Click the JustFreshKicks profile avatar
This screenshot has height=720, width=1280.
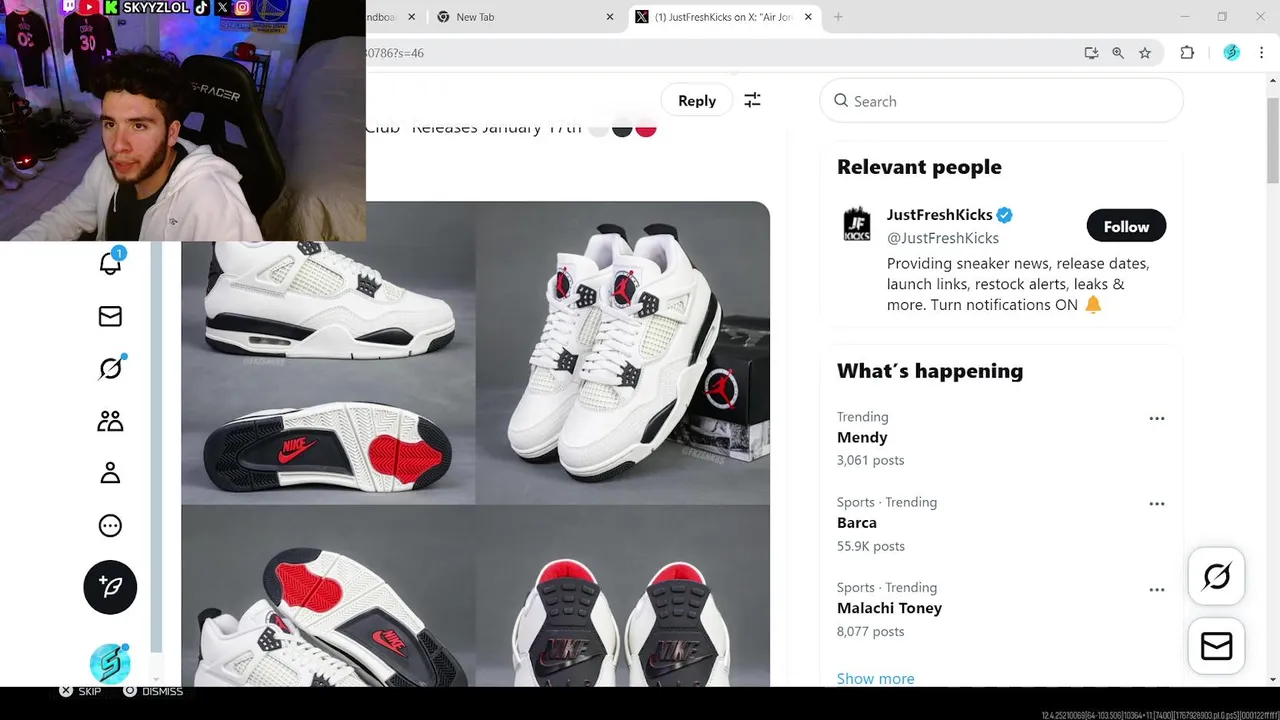(x=857, y=224)
